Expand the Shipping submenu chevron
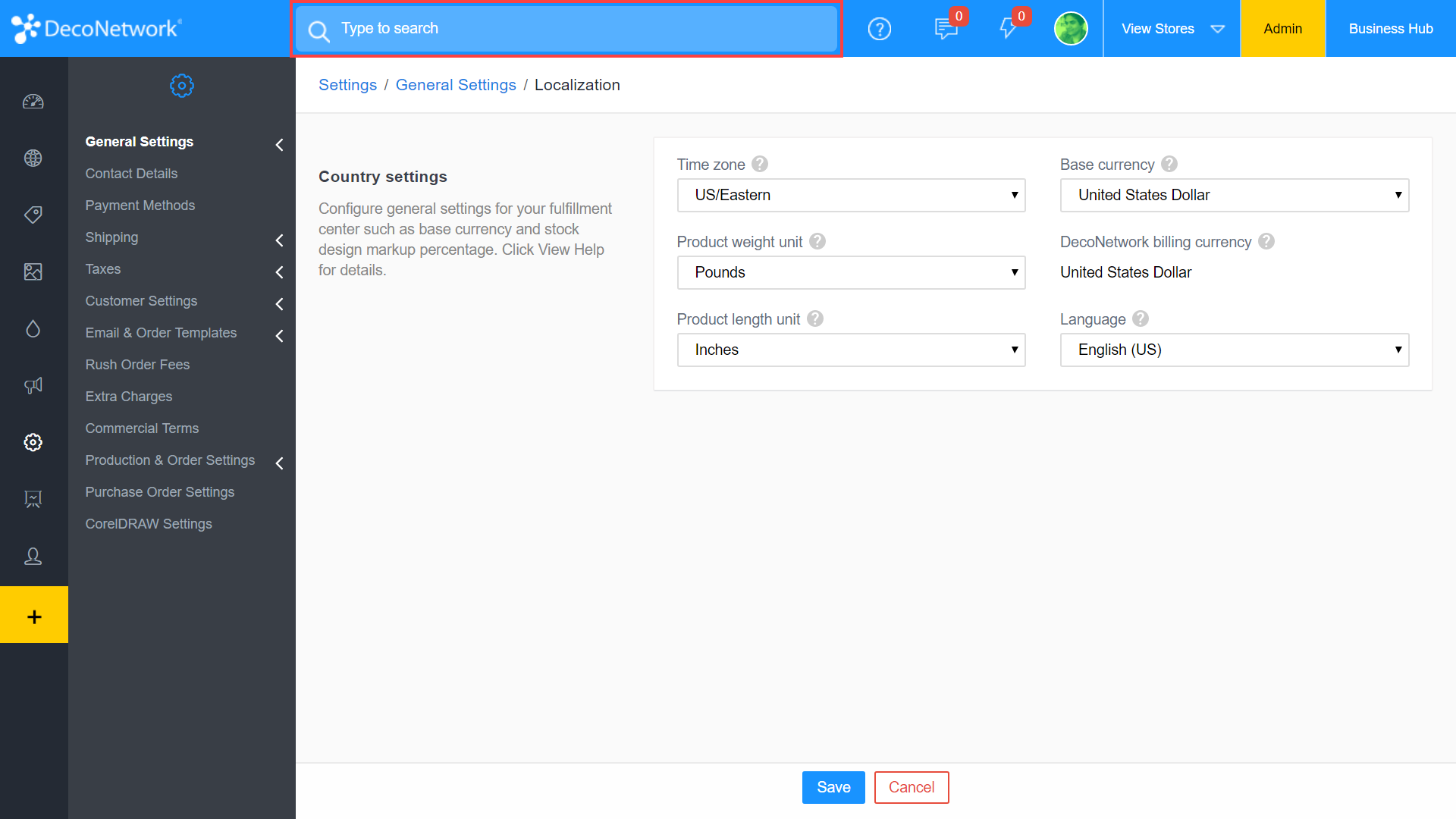Viewport: 1456px width, 819px height. [279, 240]
